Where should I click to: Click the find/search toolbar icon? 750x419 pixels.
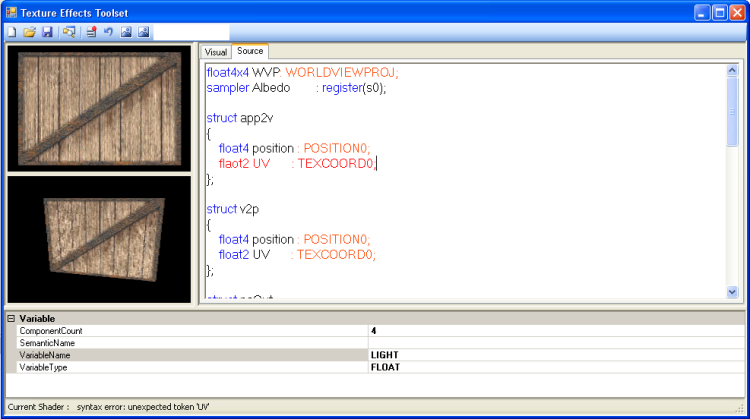coord(69,33)
